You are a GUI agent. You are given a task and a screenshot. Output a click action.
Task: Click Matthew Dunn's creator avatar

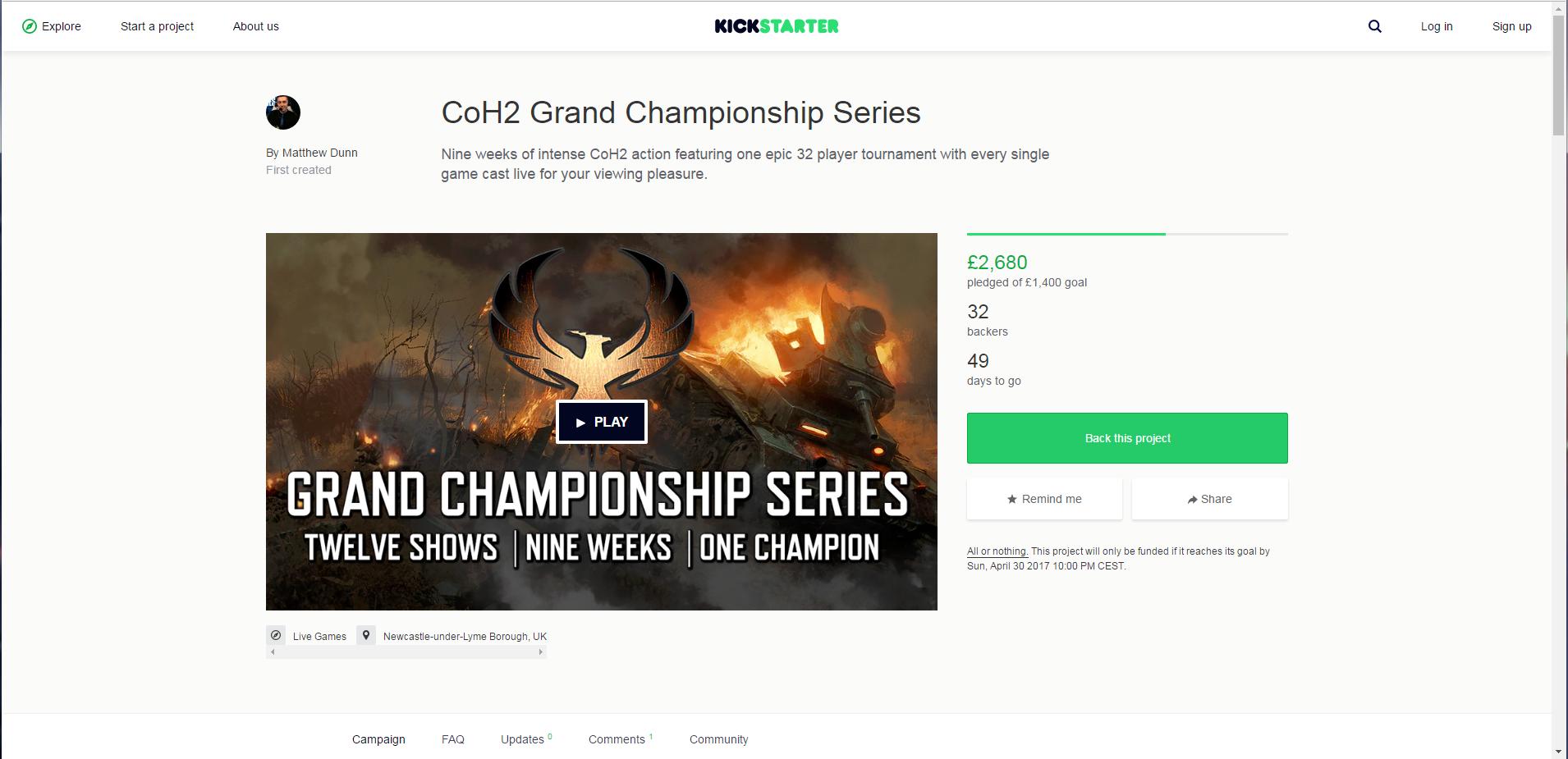[283, 112]
